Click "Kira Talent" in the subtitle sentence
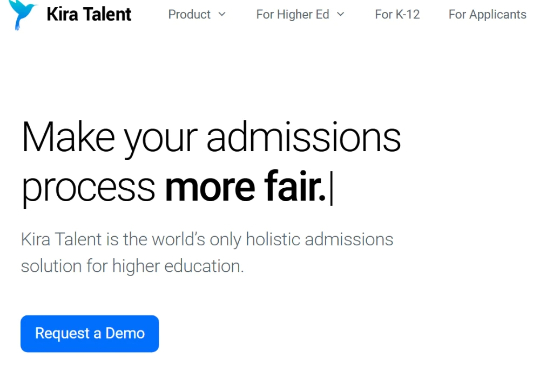Image resolution: width=540 pixels, height=372 pixels. click(x=61, y=239)
